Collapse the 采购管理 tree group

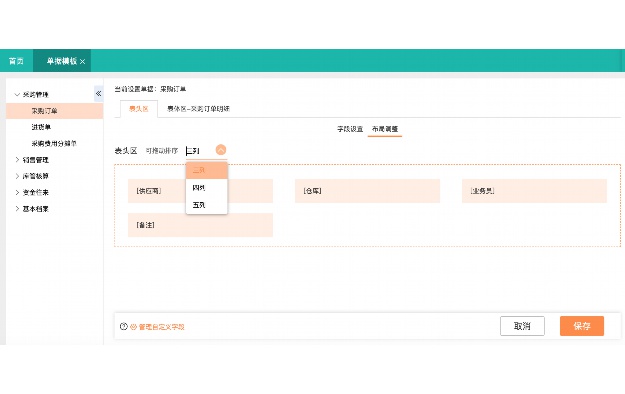[x=17, y=95]
